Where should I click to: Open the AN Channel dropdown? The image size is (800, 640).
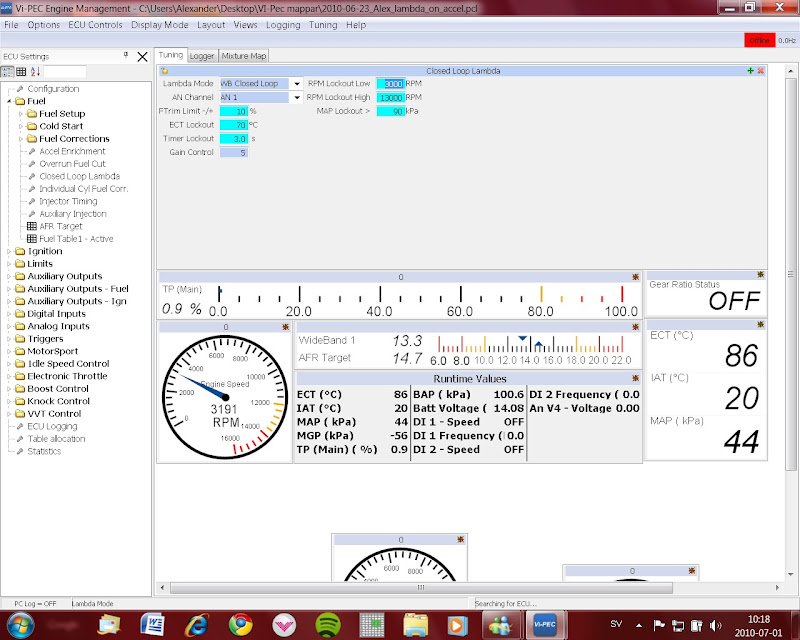click(296, 97)
